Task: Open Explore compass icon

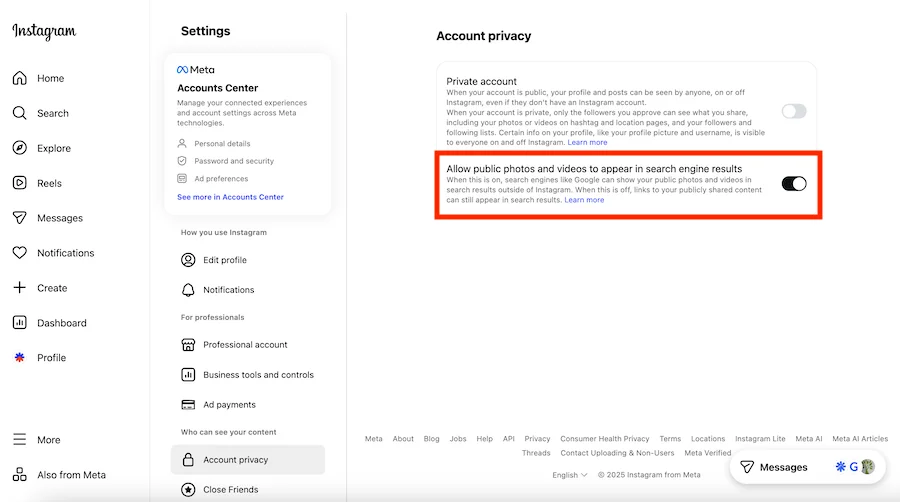Action: [20, 148]
